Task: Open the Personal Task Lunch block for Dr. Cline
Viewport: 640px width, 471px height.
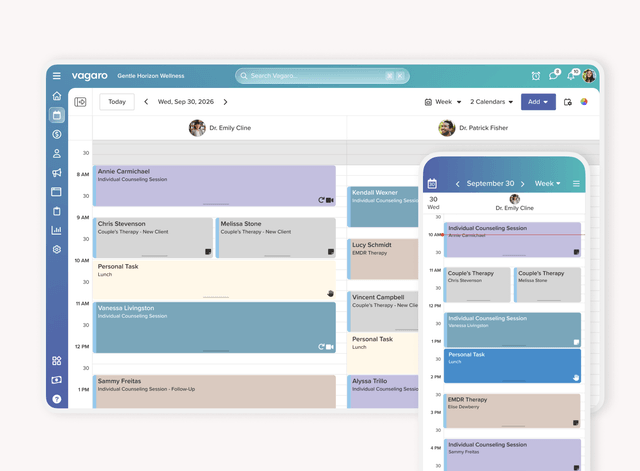Action: click(214, 280)
